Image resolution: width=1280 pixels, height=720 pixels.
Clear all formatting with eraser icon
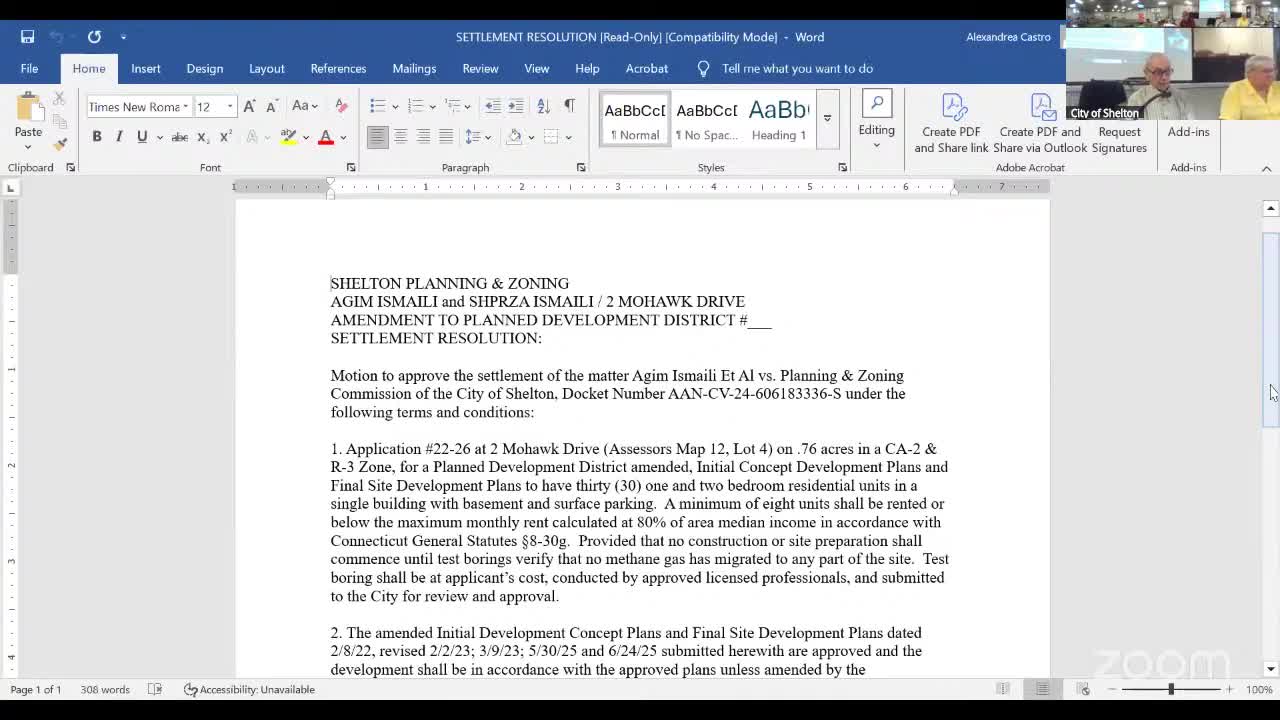click(342, 107)
